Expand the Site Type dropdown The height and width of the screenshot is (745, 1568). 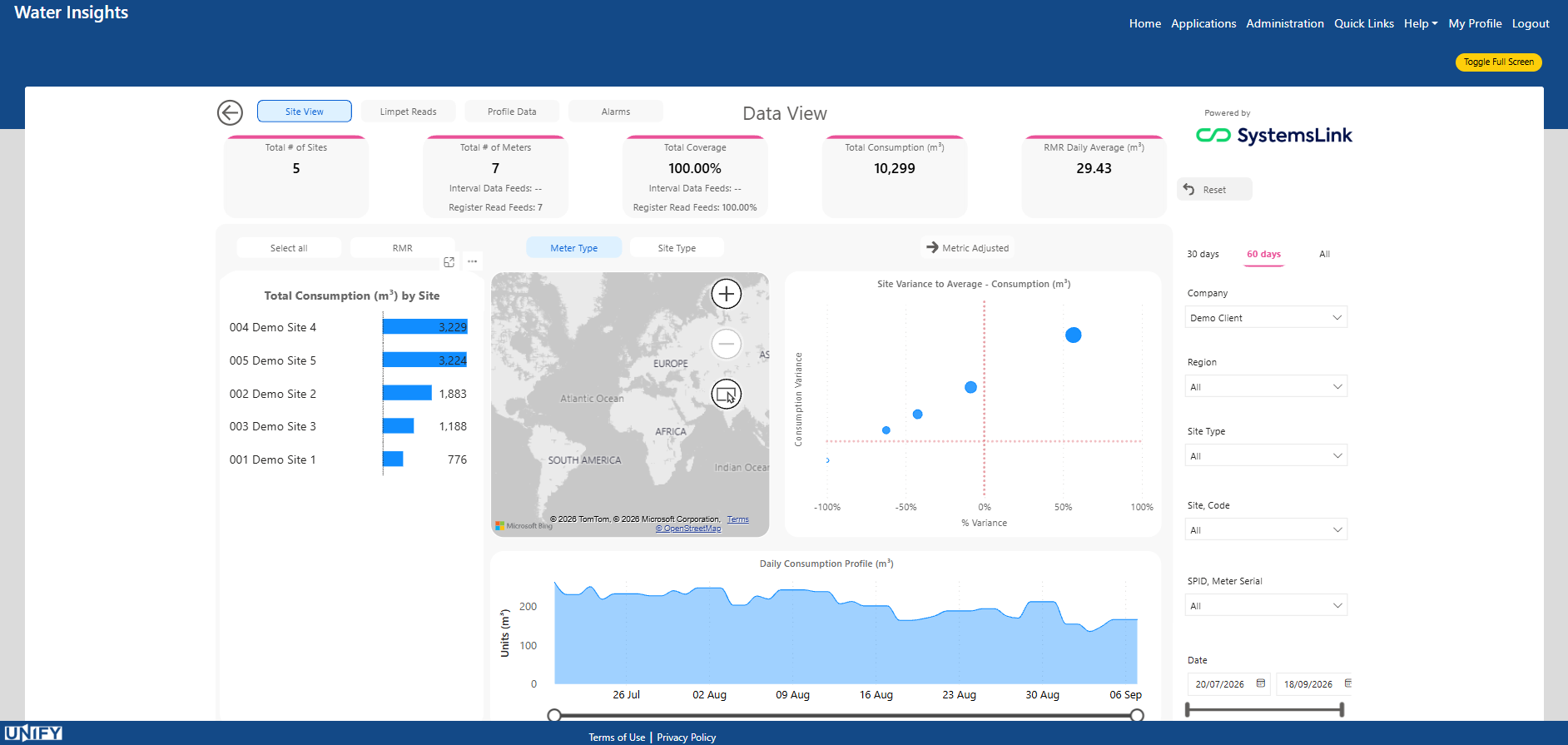(x=1266, y=456)
